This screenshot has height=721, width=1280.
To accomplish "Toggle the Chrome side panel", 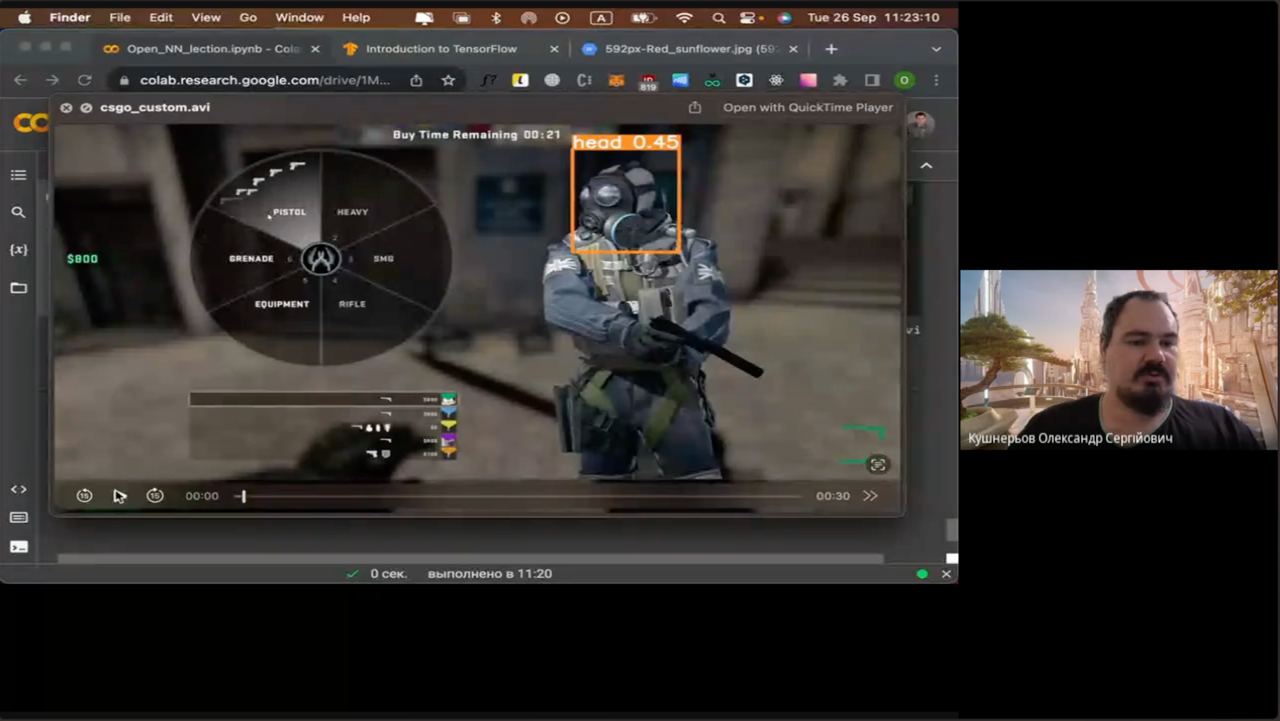I will [x=872, y=80].
